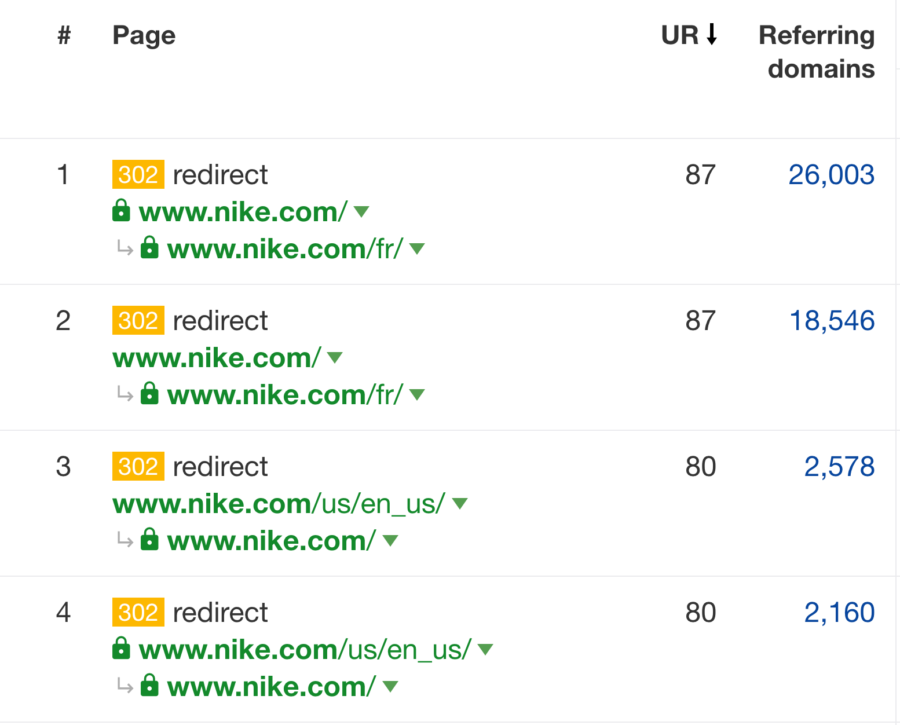Click the lock icon on row 2 redirect target
This screenshot has height=725, width=900.
[x=149, y=393]
